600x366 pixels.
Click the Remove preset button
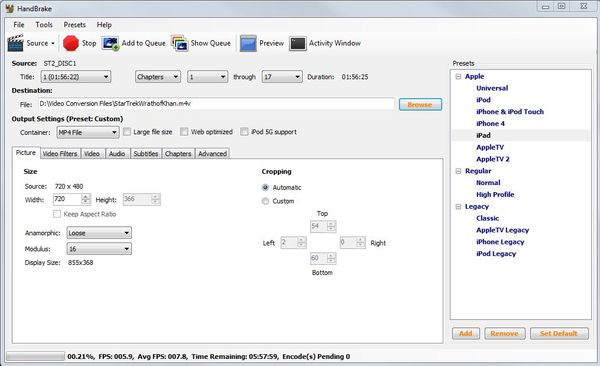[x=505, y=333]
